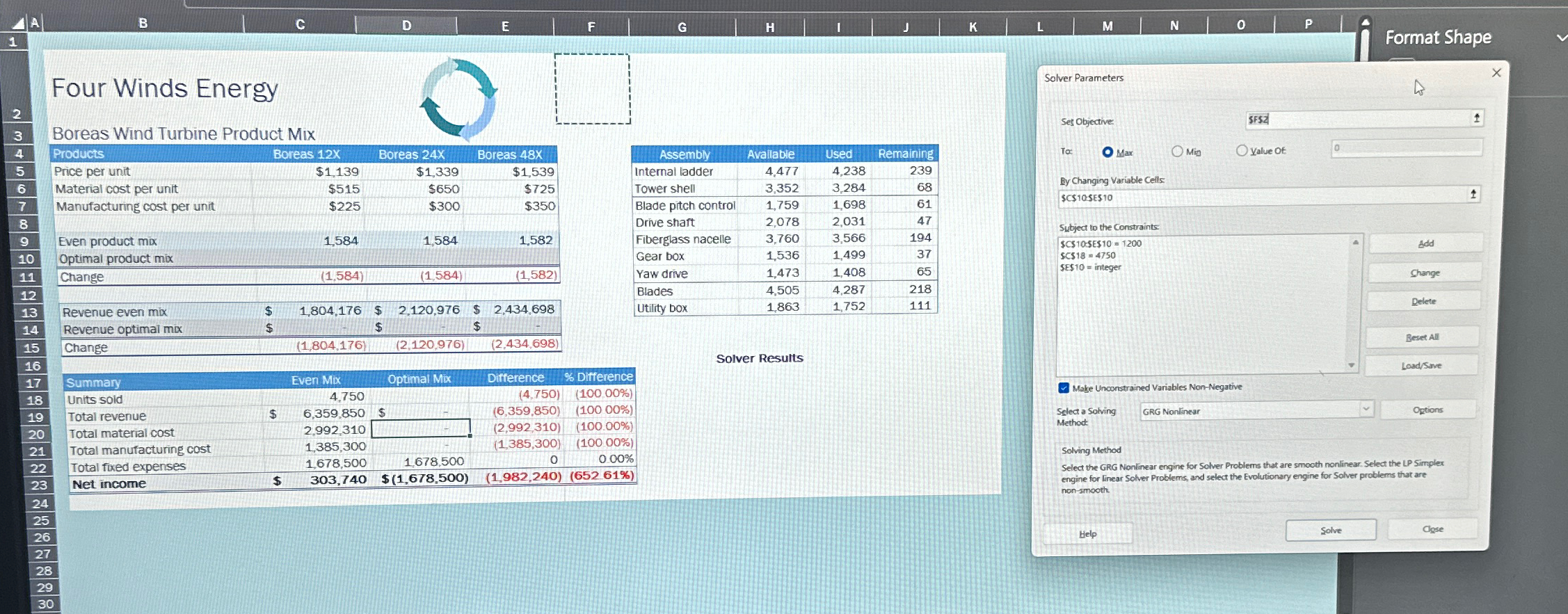This screenshot has height=614, width=1568.
Task: Click the % Difference header cell
Action: click(598, 377)
